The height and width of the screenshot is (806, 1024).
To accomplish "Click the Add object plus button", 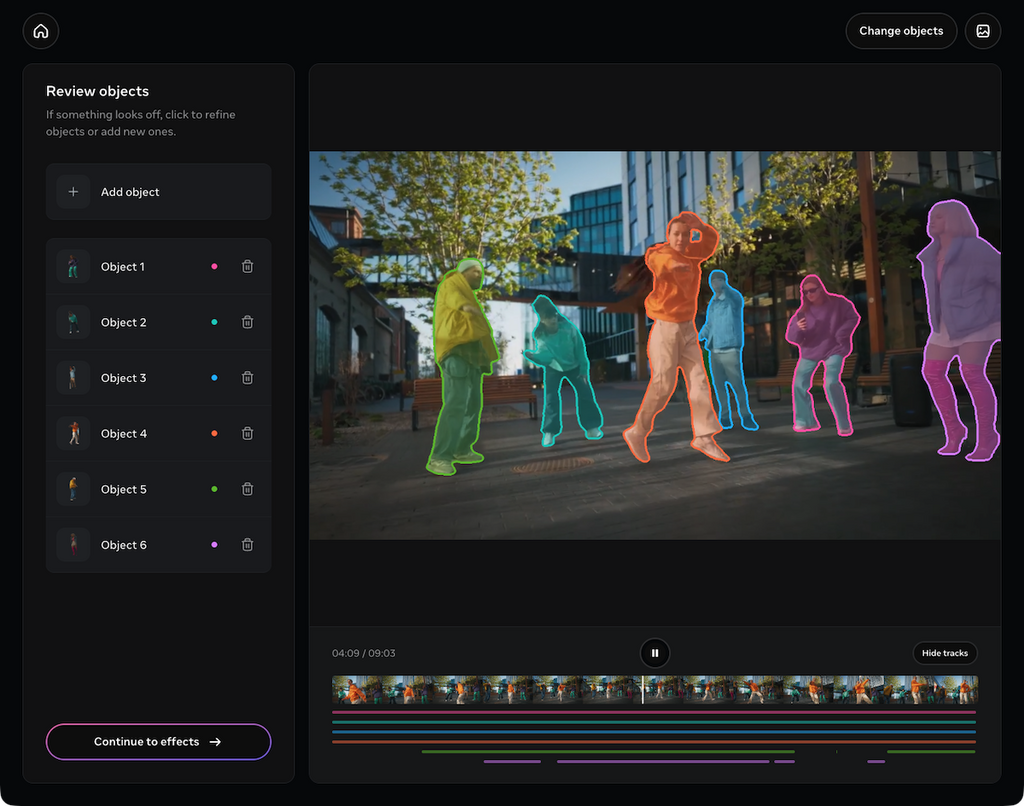I will (x=73, y=192).
